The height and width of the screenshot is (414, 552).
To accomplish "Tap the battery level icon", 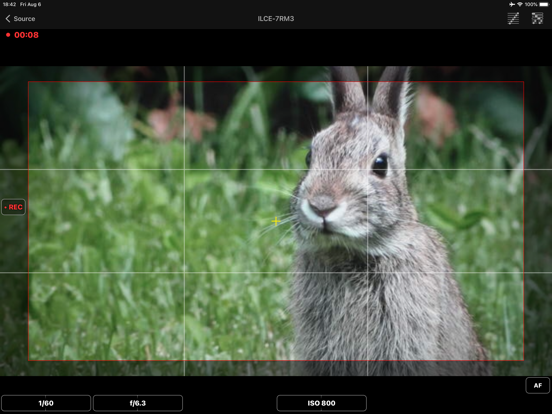I will click(x=544, y=4).
